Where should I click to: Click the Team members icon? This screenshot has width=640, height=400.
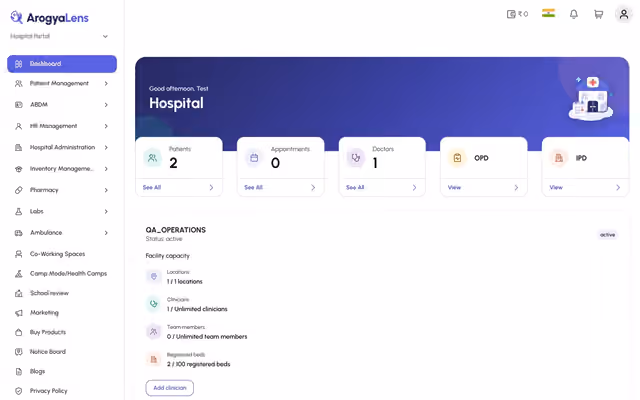(x=153, y=331)
